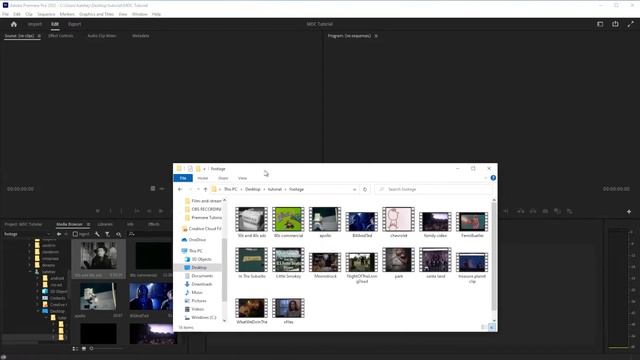Open the Workspaces layout icon in header
The width and height of the screenshot is (640, 360).
tap(600, 24)
